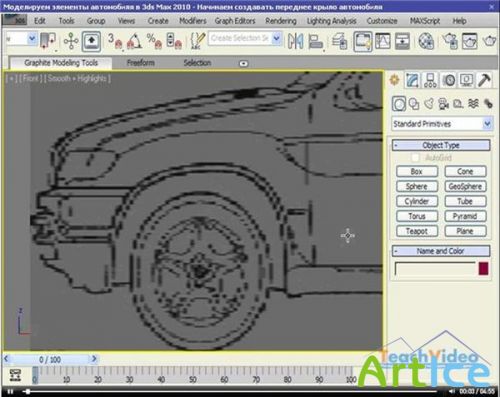Switch to the Selection ribbon tab
The image size is (500, 397).
point(197,63)
